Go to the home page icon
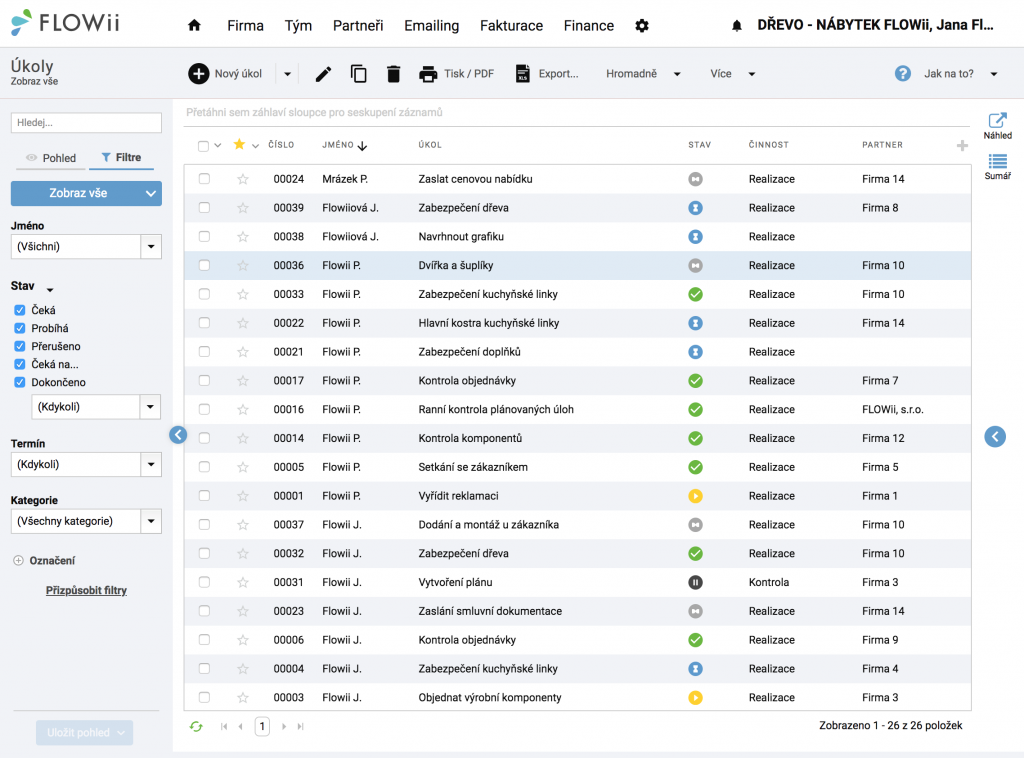Image resolution: width=1024 pixels, height=758 pixels. coord(194,25)
